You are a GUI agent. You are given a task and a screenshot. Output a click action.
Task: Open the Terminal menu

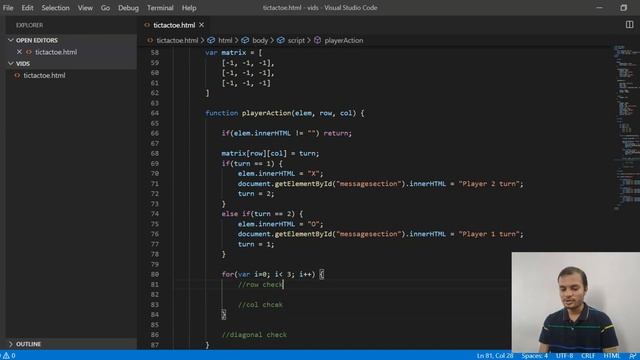click(x=160, y=8)
